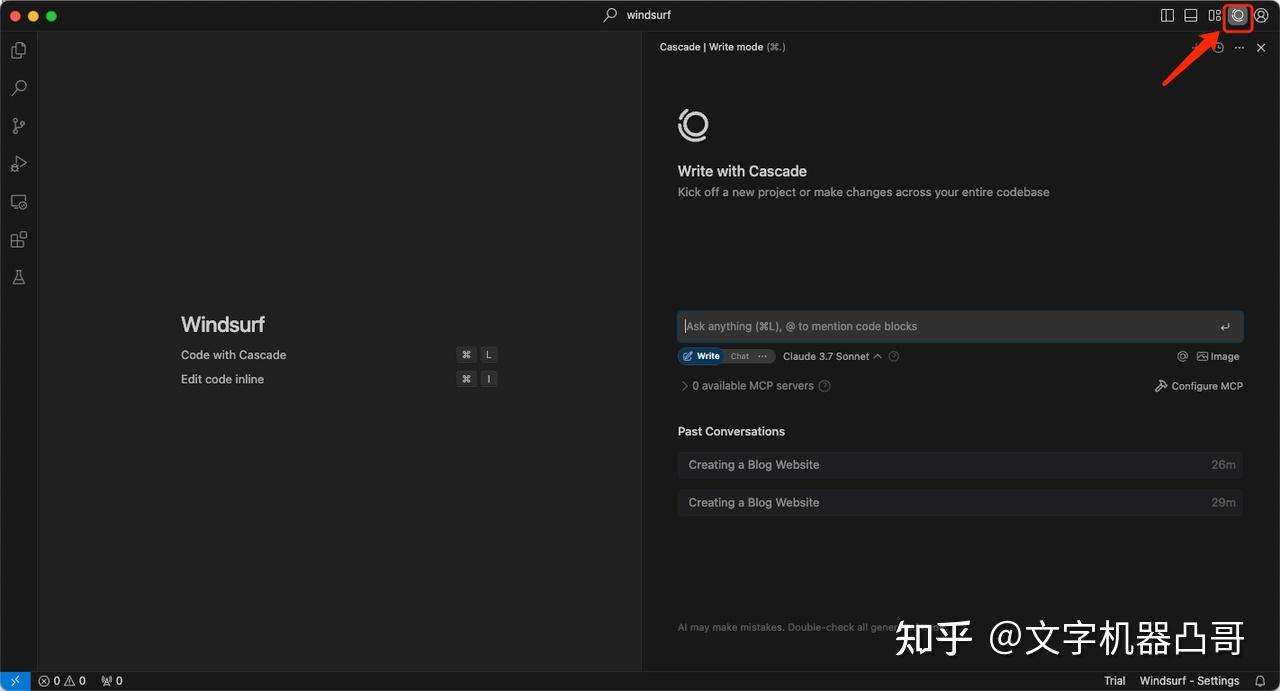Viewport: 1280px width, 691px height.
Task: Click the Past Conversations heading
Action: pos(731,432)
